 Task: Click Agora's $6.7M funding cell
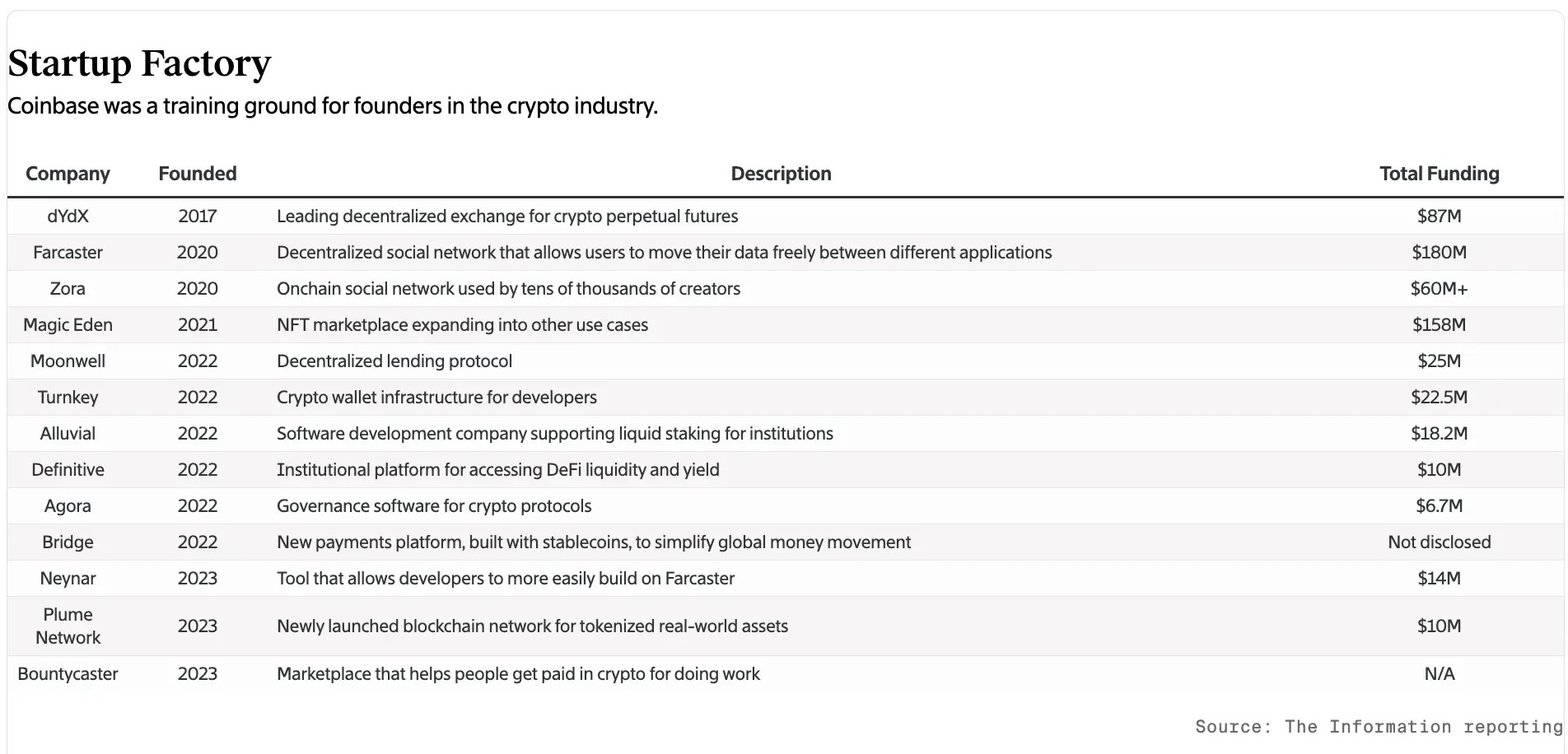(1439, 506)
